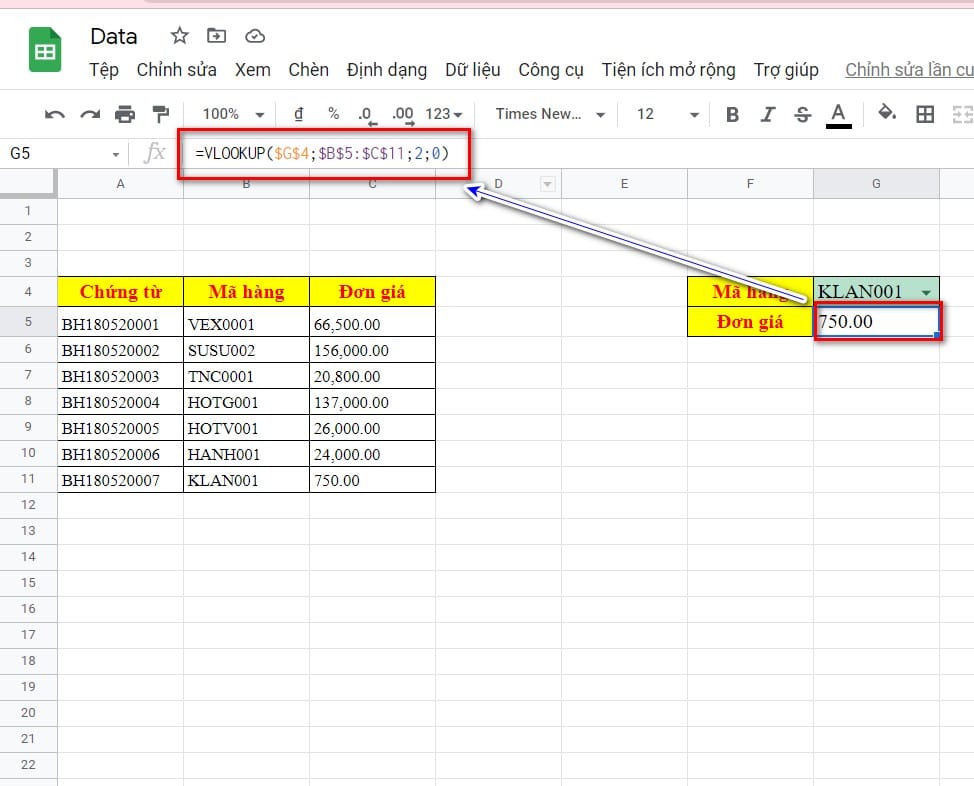974x786 pixels.
Task: Open the Chỉnh sửa menu
Action: 176,70
